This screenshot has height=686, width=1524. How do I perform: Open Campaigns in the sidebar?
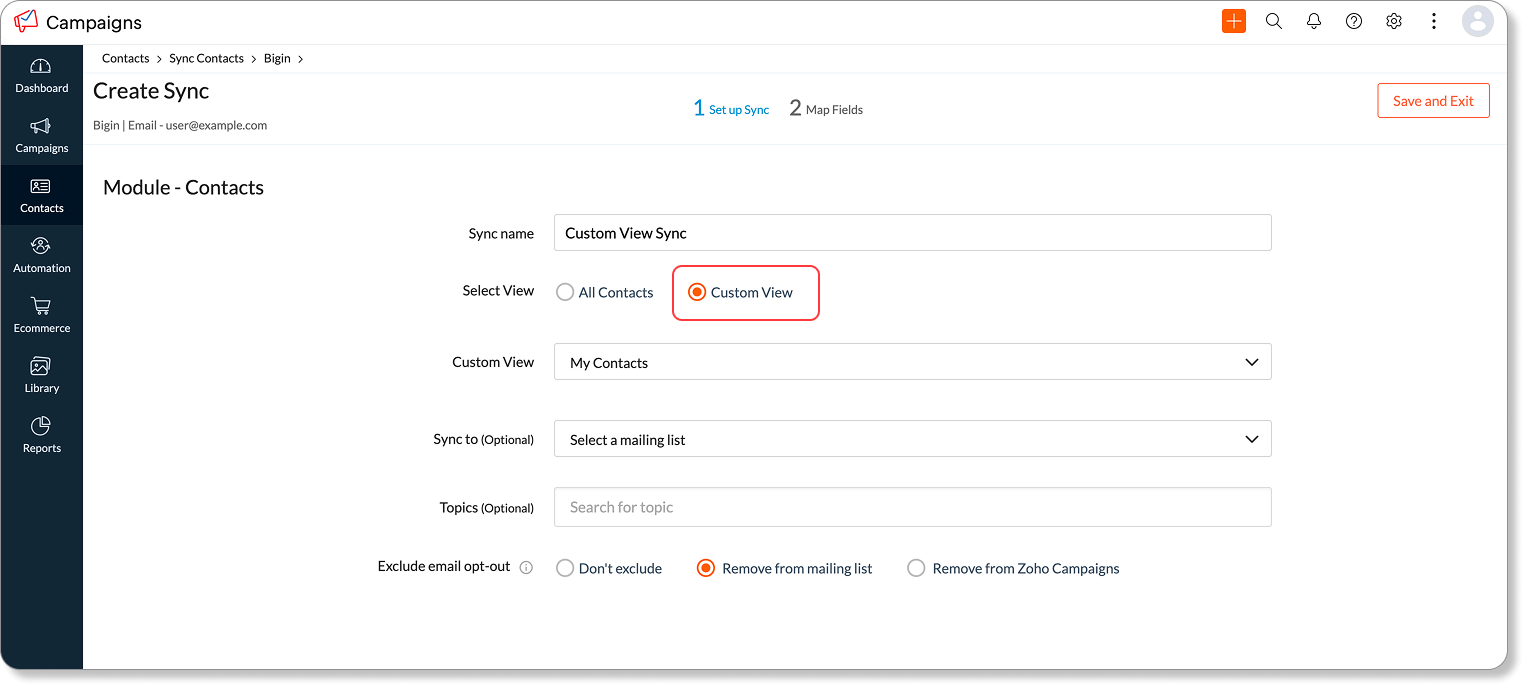42,136
